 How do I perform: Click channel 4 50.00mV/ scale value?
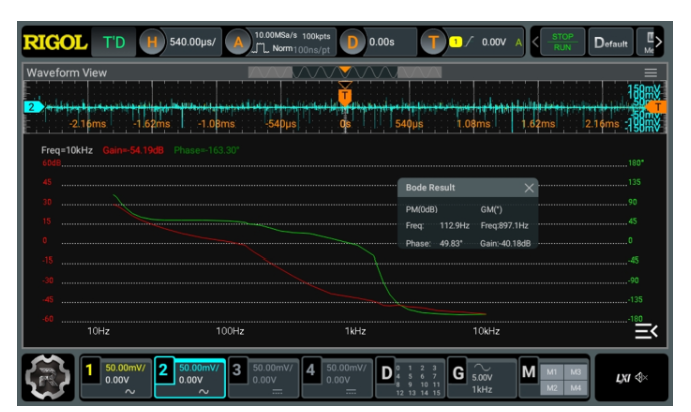(346, 367)
